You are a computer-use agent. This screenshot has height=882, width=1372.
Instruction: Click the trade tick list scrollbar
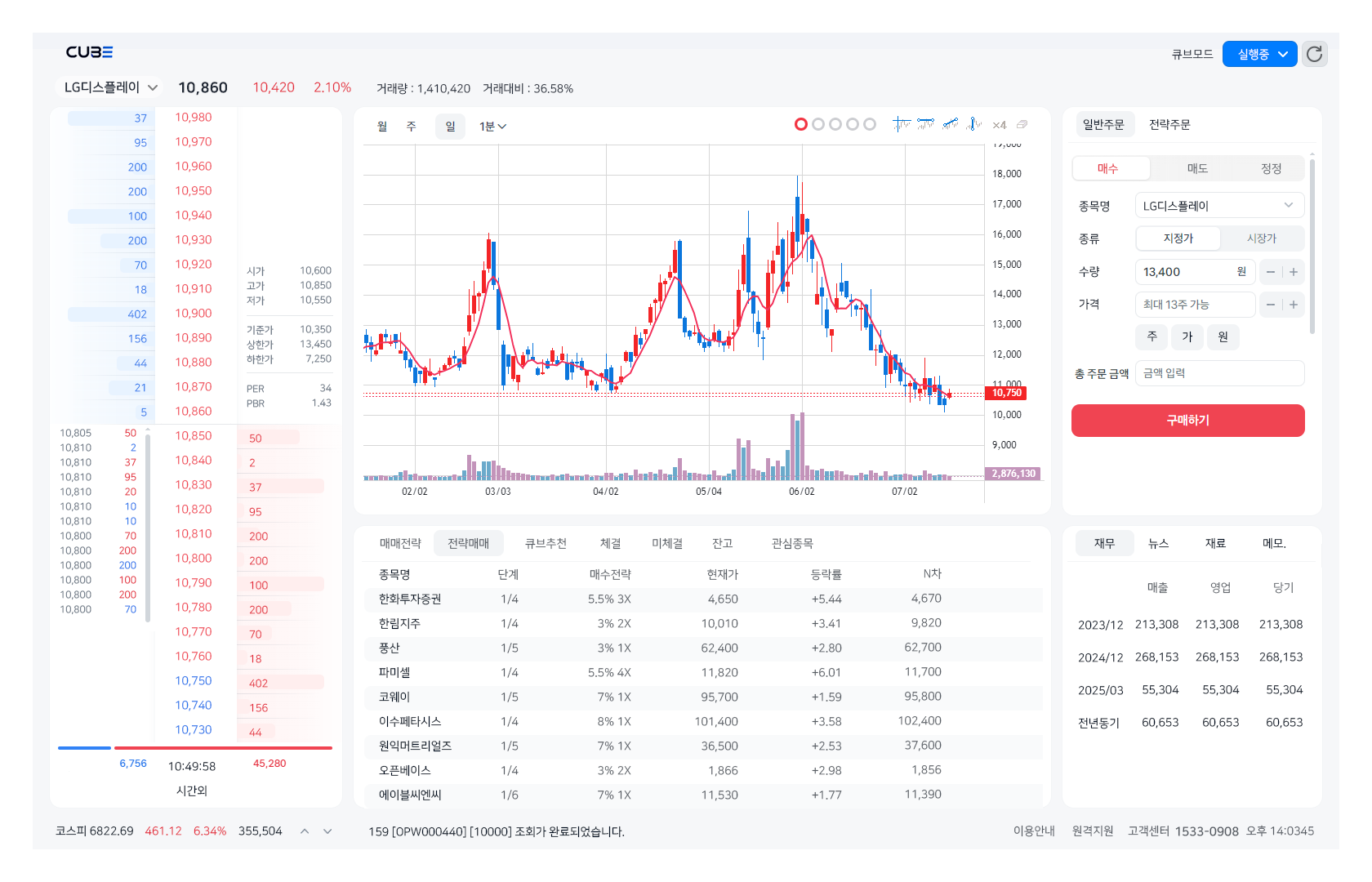(148, 528)
